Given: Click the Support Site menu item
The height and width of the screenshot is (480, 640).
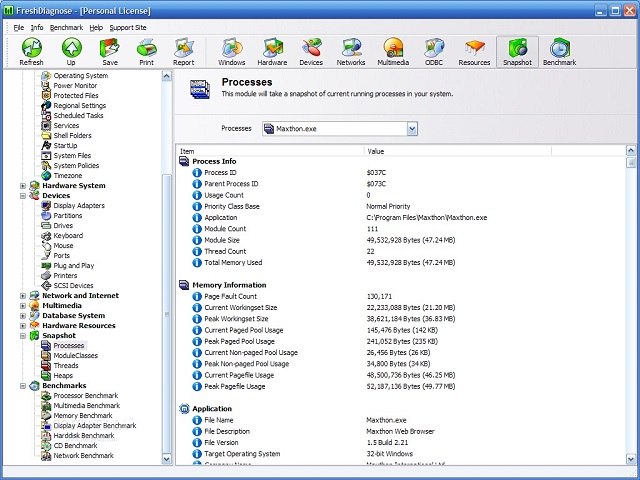Looking at the screenshot, I should [127, 27].
